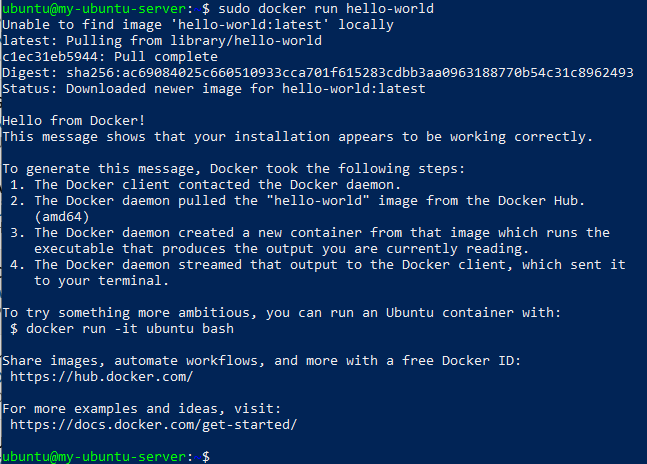Click the 'latest: Pulling from library/hello-world' line
This screenshot has height=464, width=647.
[162, 40]
